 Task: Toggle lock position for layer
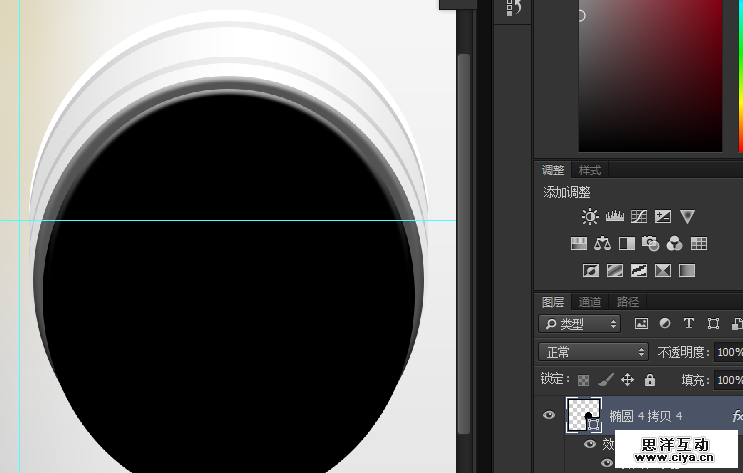point(628,380)
